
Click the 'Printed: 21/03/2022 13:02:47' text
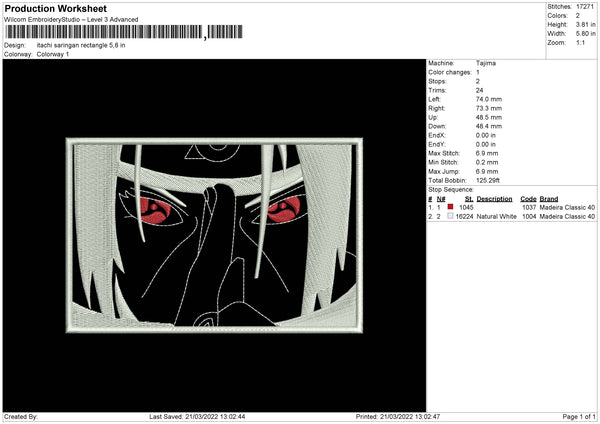398,417
